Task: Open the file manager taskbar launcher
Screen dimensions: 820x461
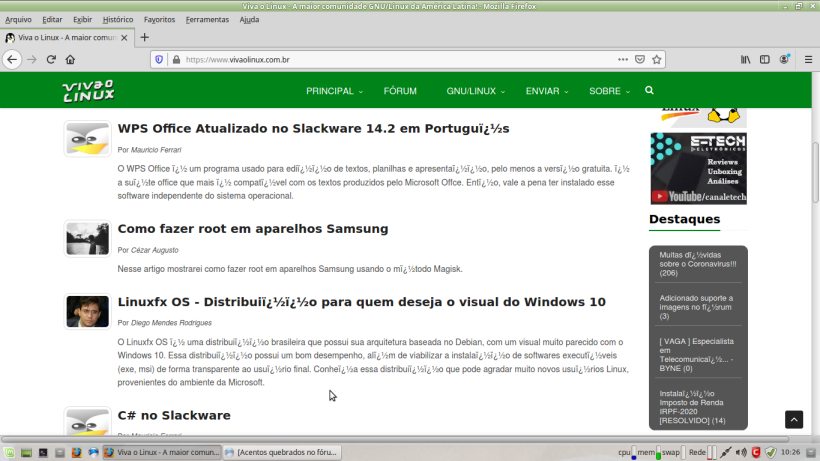Action: [x=60, y=453]
